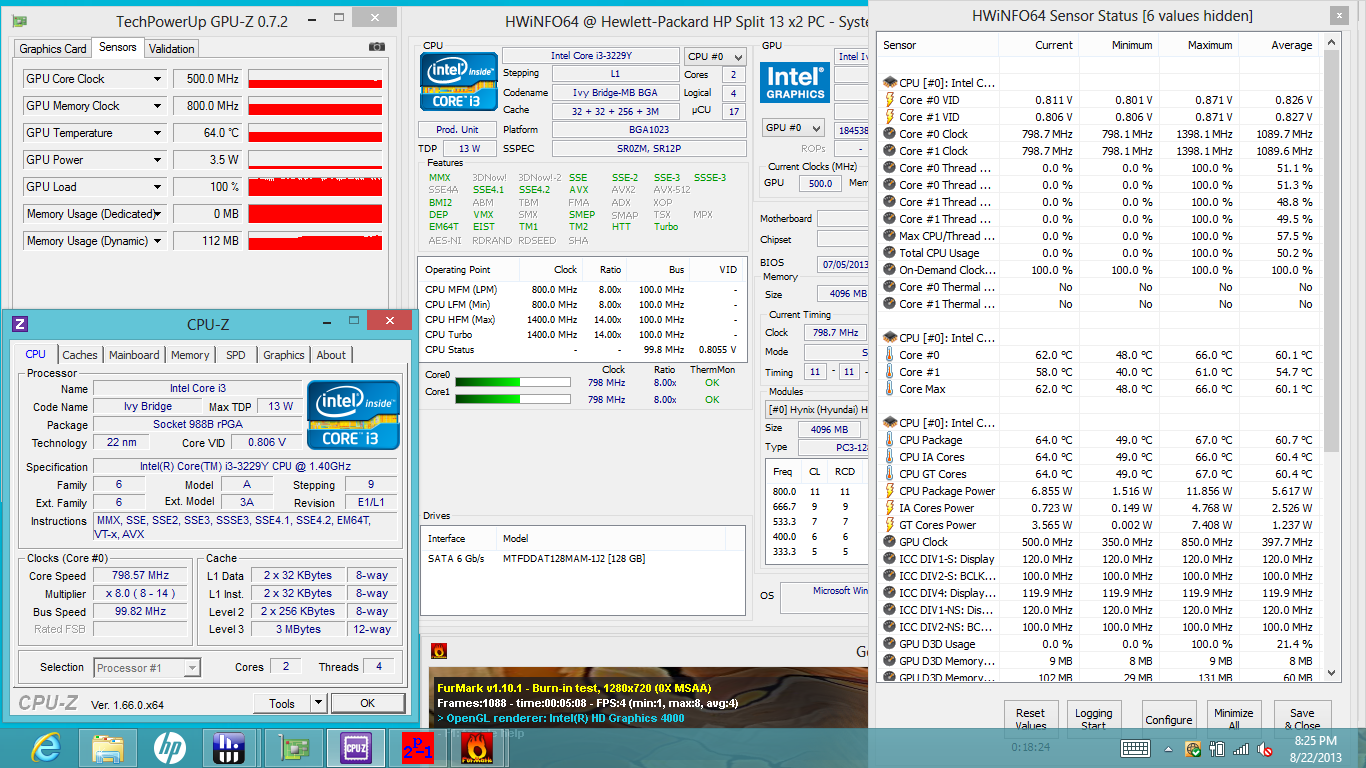Open the CPU #0 selector in HWiNFO64

(x=715, y=57)
